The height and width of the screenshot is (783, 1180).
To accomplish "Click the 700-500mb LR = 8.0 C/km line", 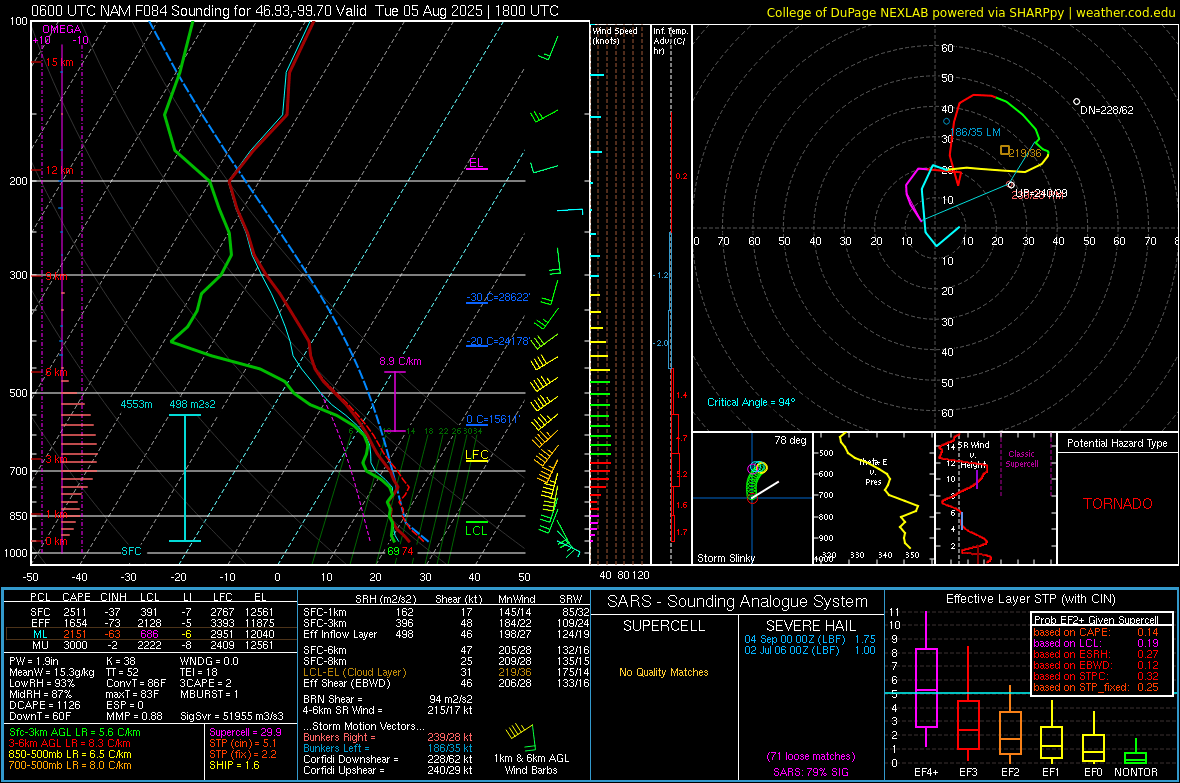I will click(x=70, y=766).
